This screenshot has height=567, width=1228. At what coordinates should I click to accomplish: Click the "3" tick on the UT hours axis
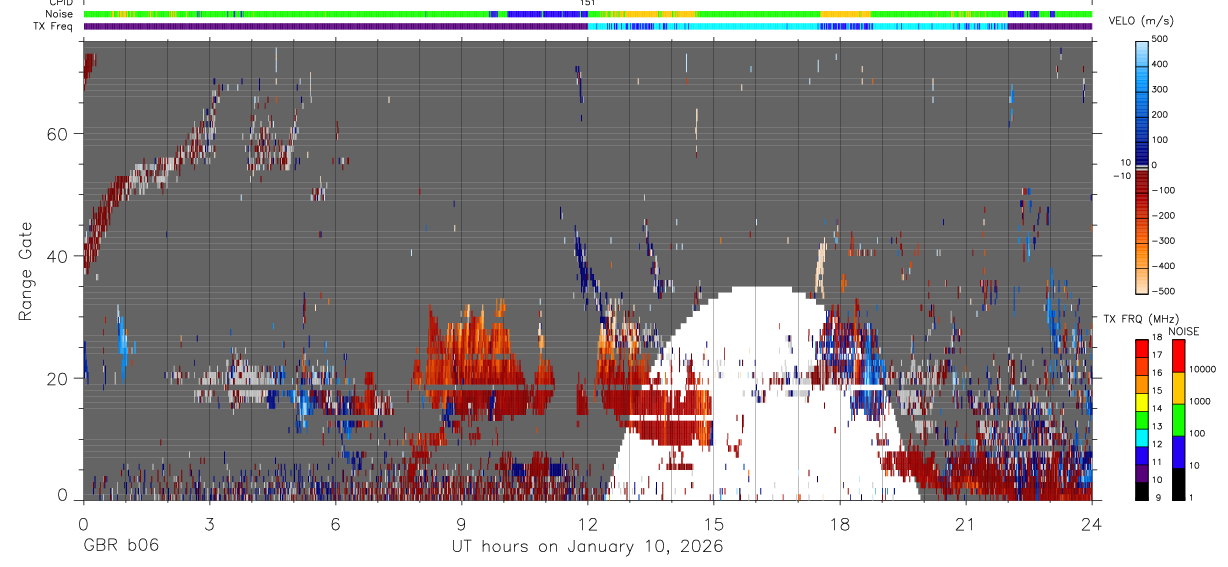pyautogui.click(x=209, y=524)
